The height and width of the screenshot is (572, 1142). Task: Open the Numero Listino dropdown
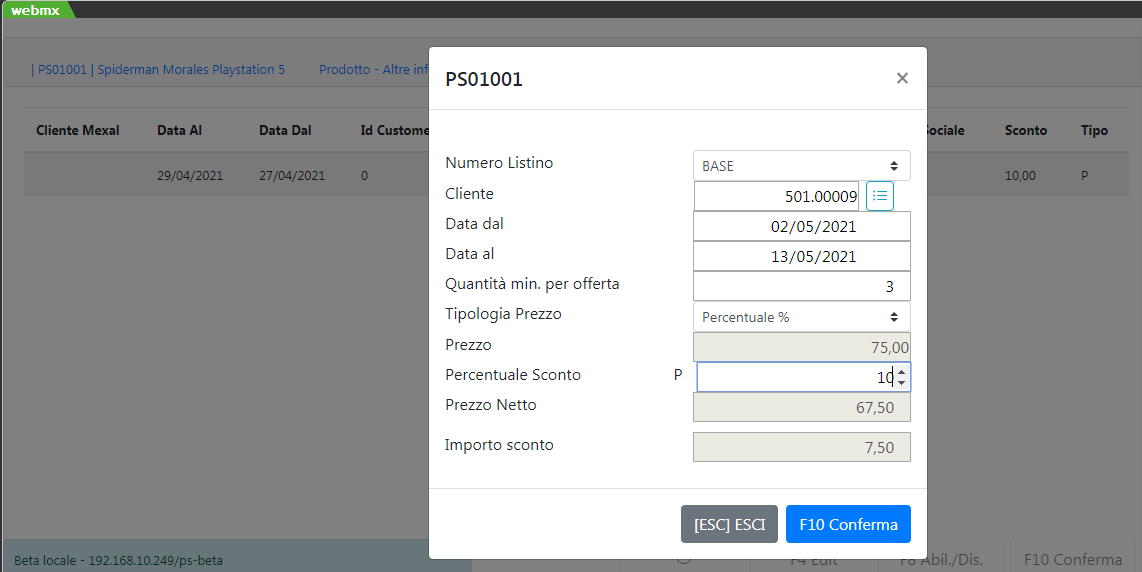click(801, 166)
